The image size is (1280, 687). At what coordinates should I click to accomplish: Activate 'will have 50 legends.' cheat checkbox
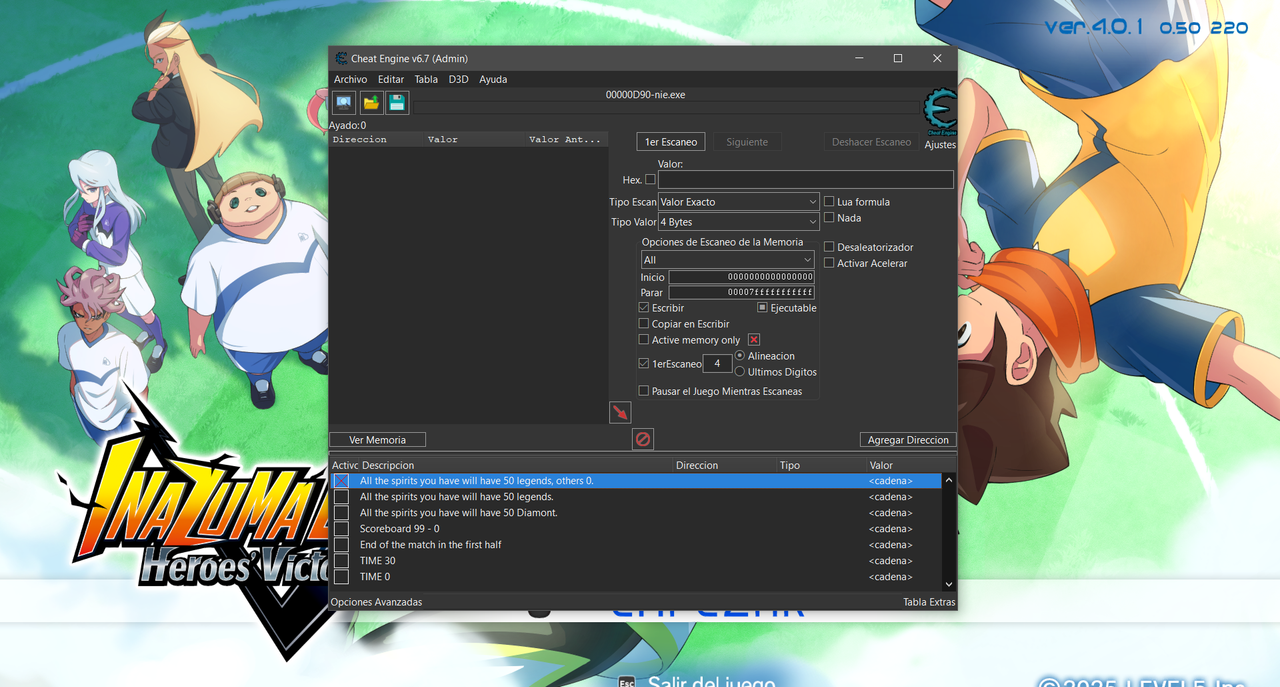(x=342, y=497)
